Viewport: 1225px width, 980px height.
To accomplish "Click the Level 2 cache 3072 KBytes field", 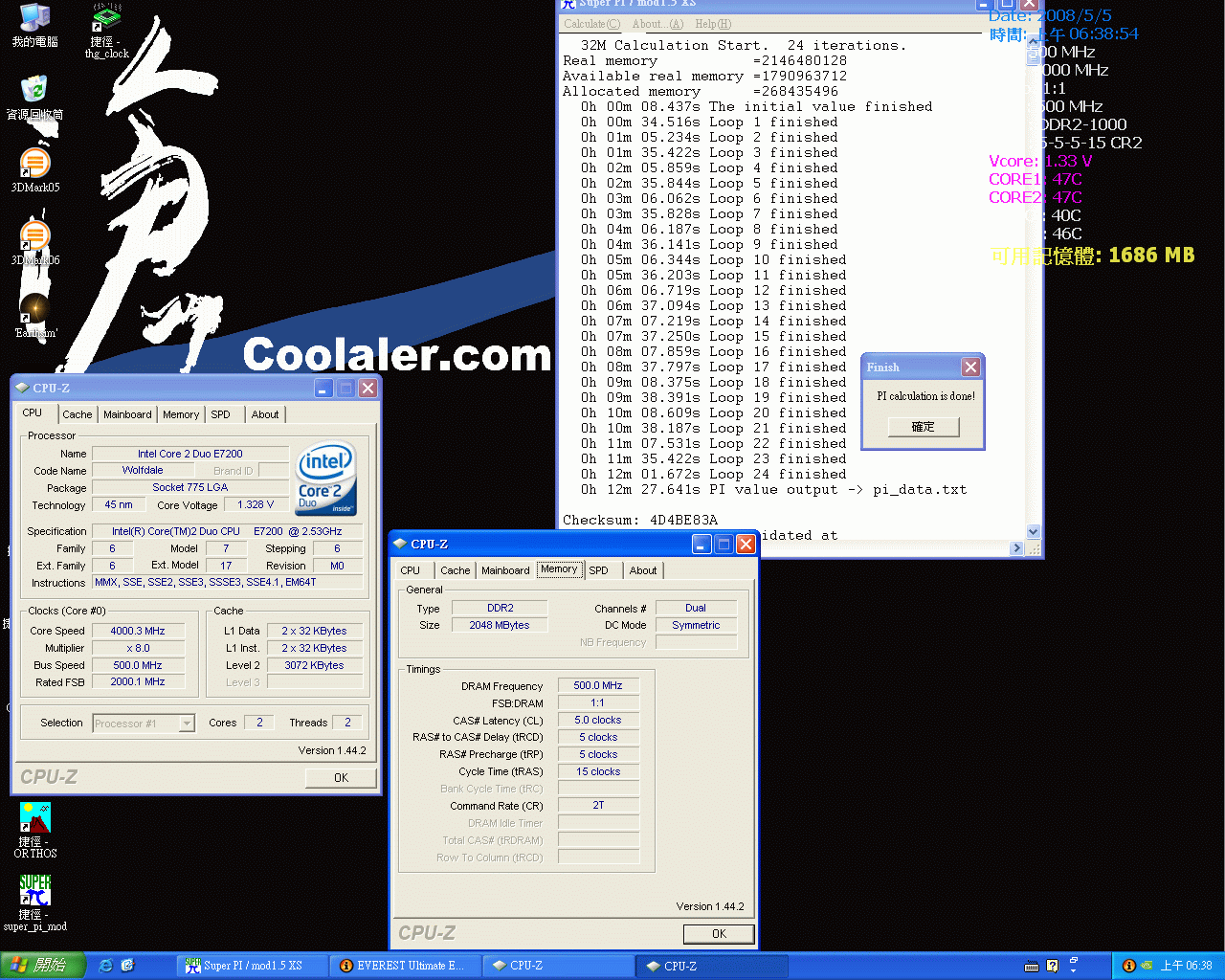I will click(x=314, y=665).
